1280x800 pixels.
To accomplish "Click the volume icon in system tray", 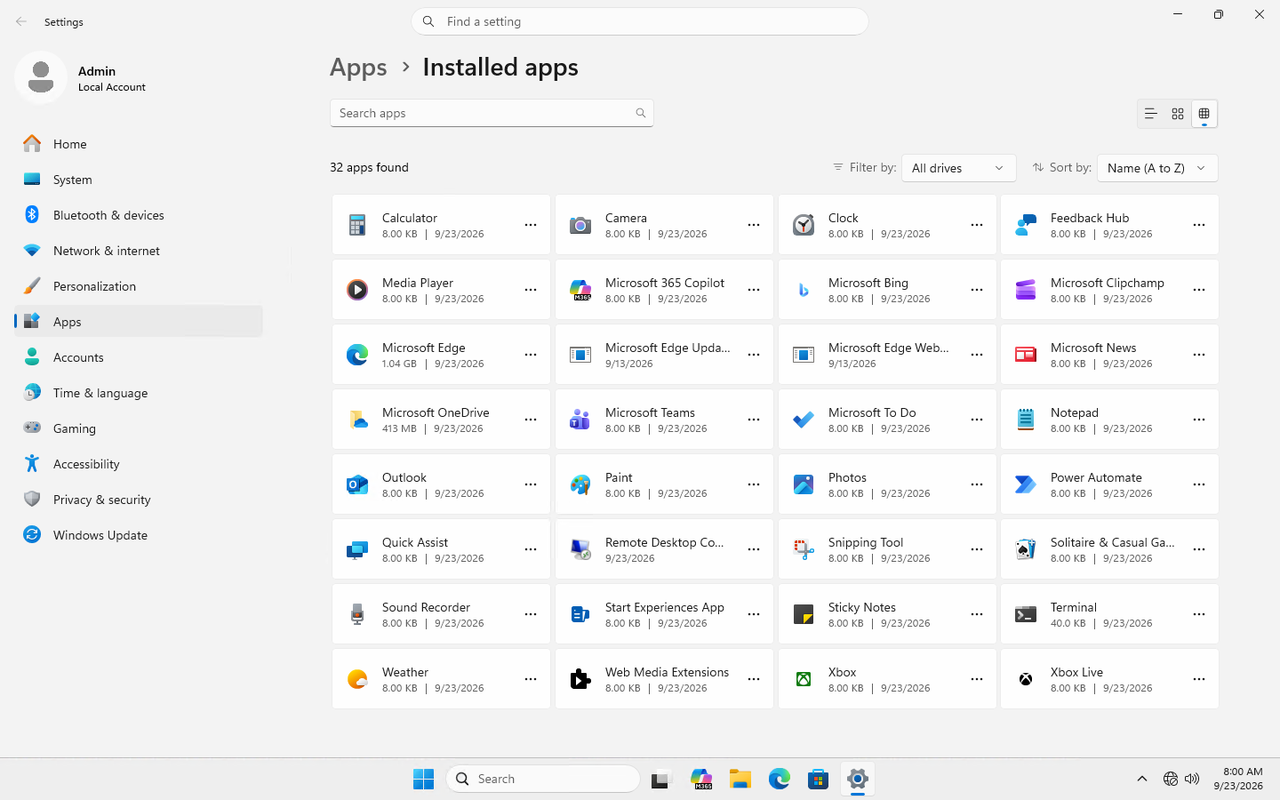I will (1192, 779).
